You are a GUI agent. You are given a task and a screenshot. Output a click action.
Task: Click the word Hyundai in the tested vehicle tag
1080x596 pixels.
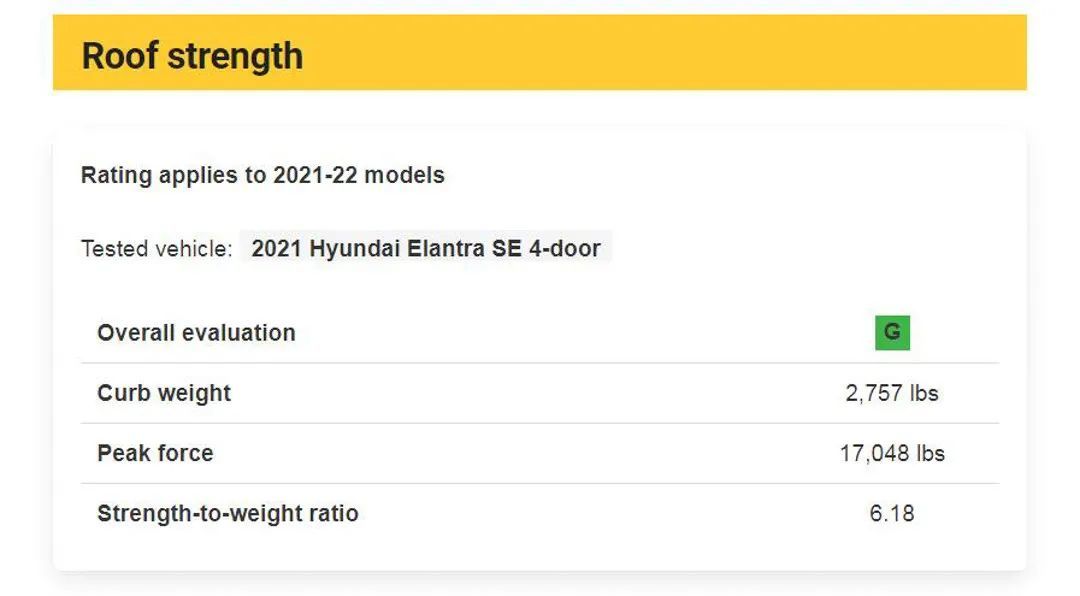click(355, 248)
